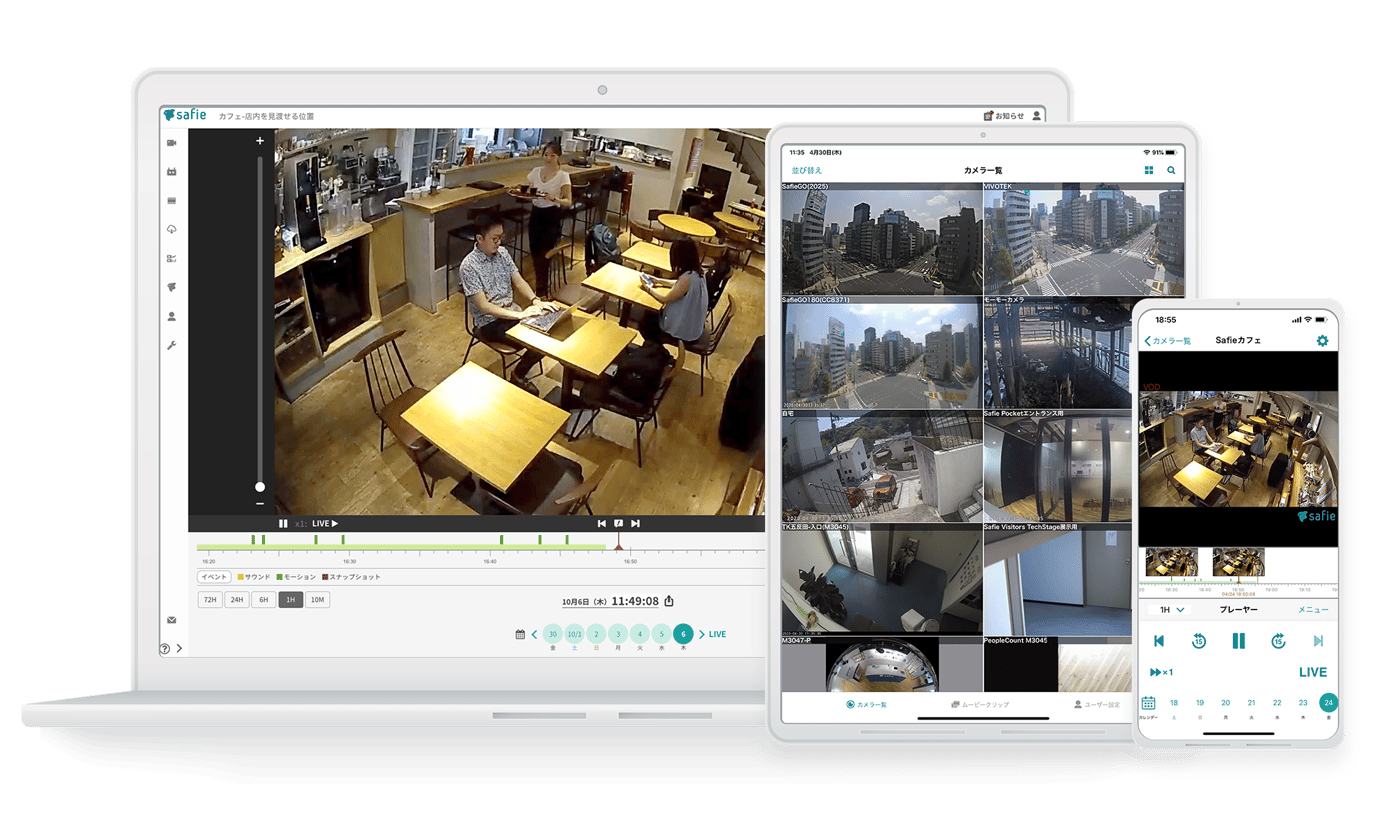Select the 24H timeline range
Viewport: 1400px width, 837px height.
[x=237, y=600]
